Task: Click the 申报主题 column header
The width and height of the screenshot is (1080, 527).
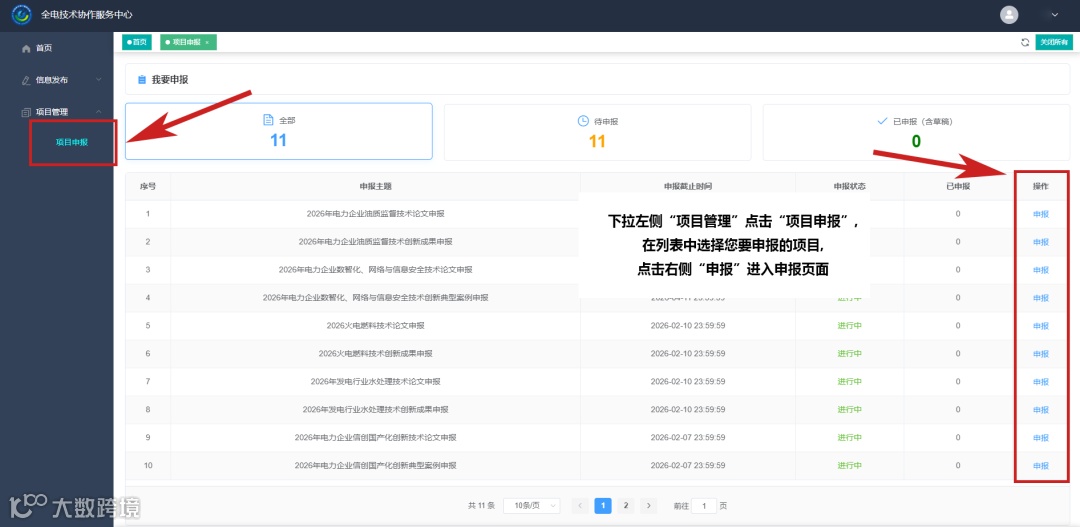Action: [x=375, y=187]
